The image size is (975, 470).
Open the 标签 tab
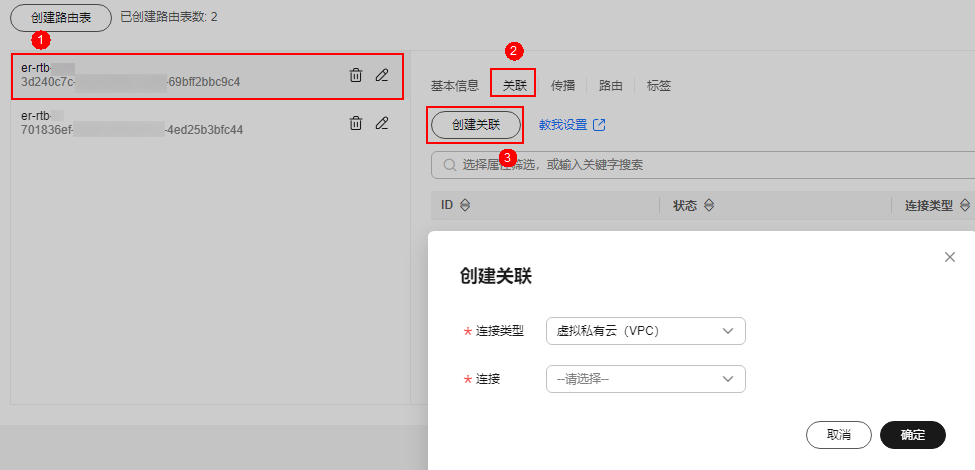click(x=658, y=86)
